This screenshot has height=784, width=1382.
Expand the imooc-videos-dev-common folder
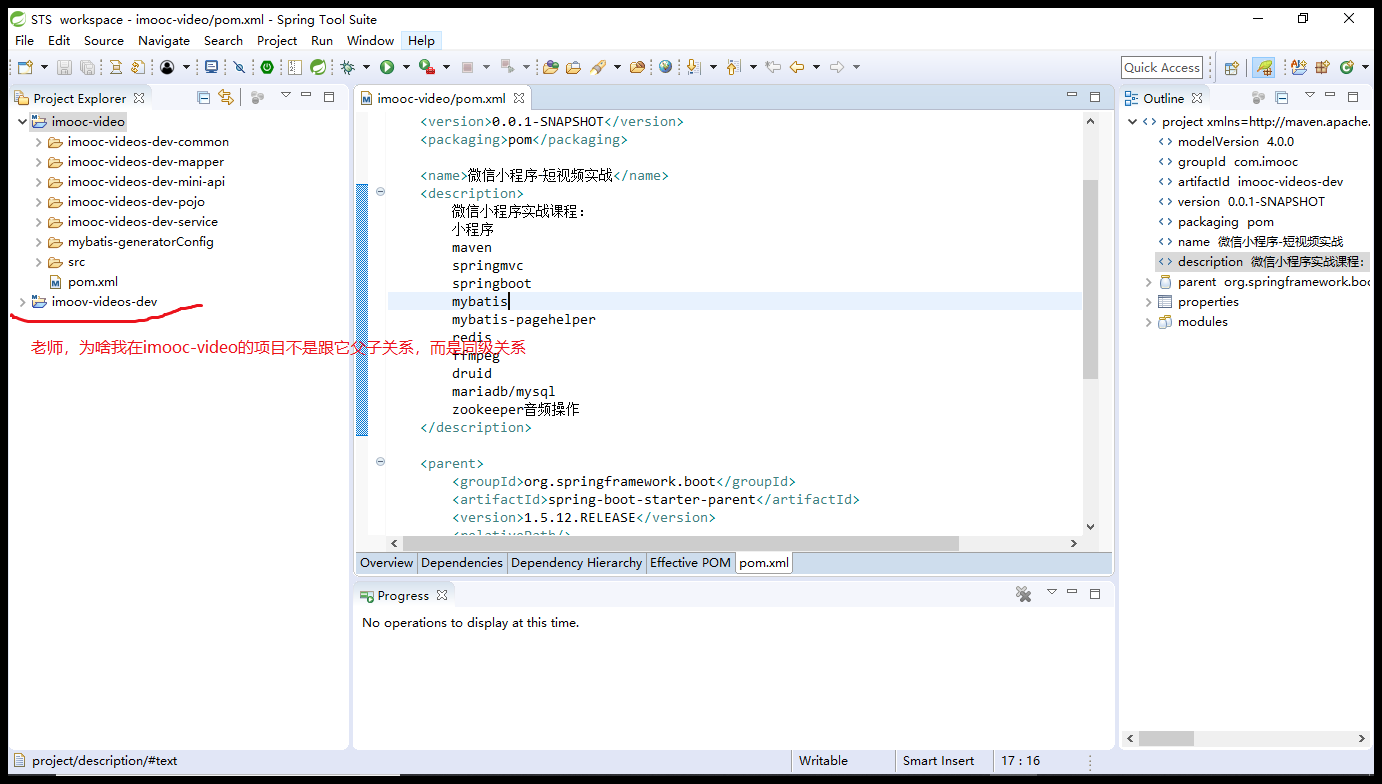point(39,142)
